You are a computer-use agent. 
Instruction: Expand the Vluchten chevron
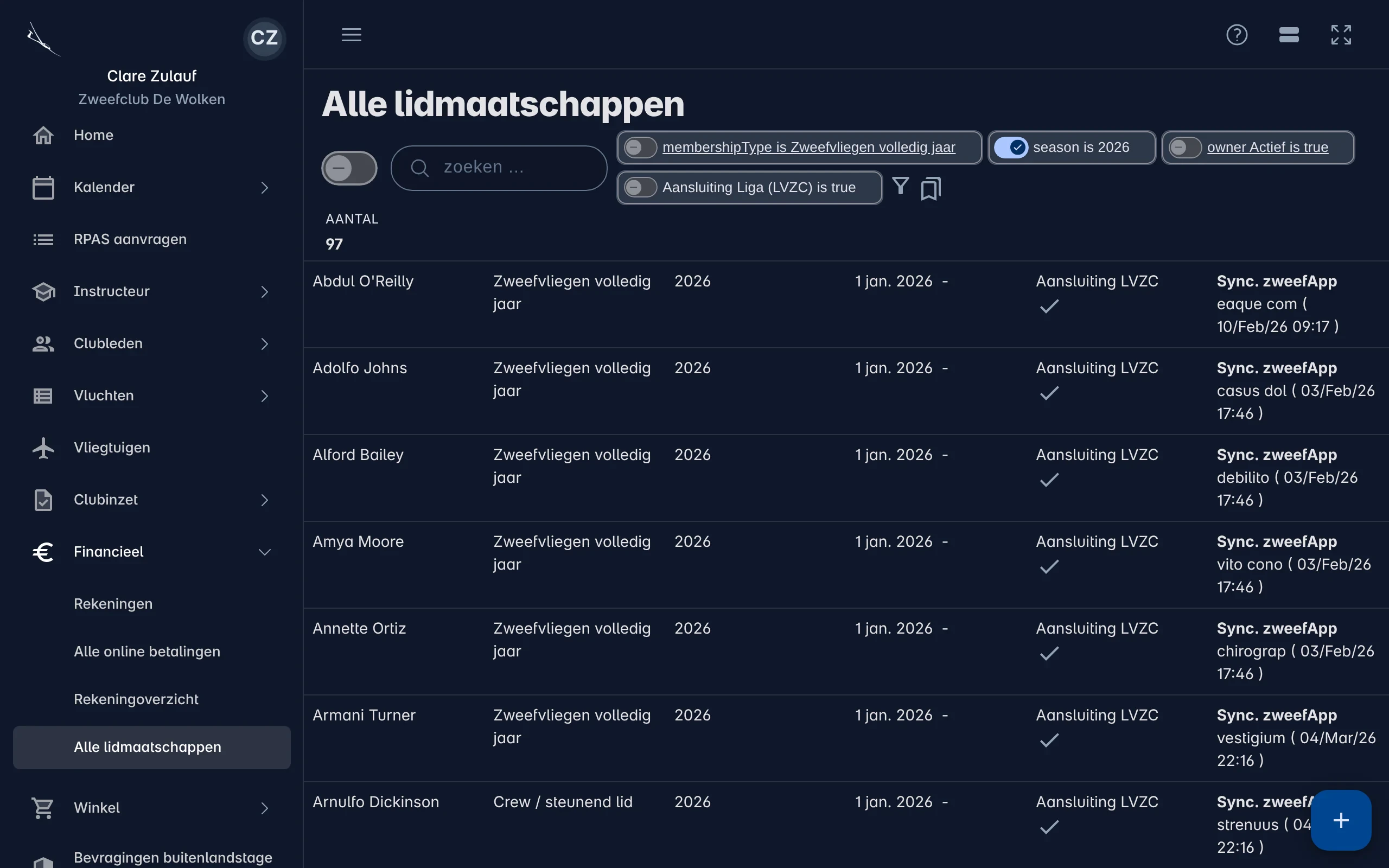(264, 396)
